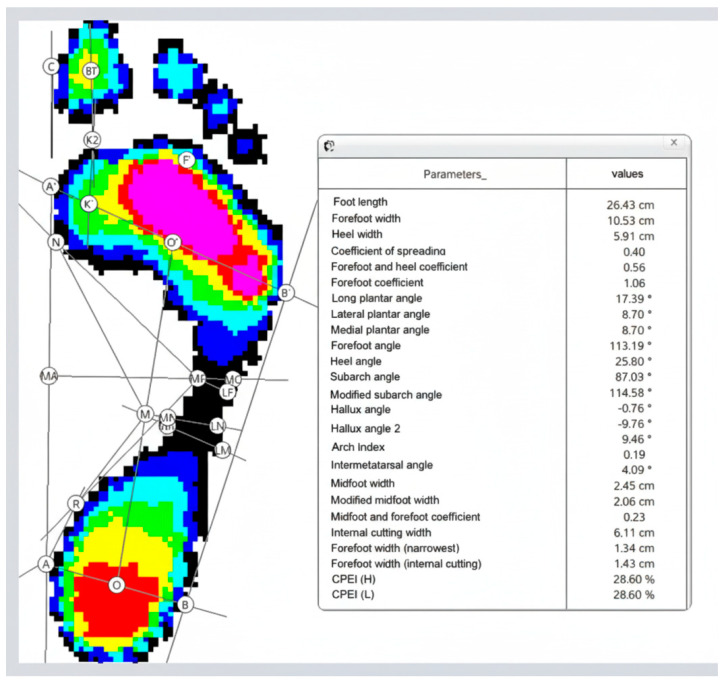This screenshot has height=682, width=727.
Task: Select the A marker at medial heel
Action: click(46, 564)
